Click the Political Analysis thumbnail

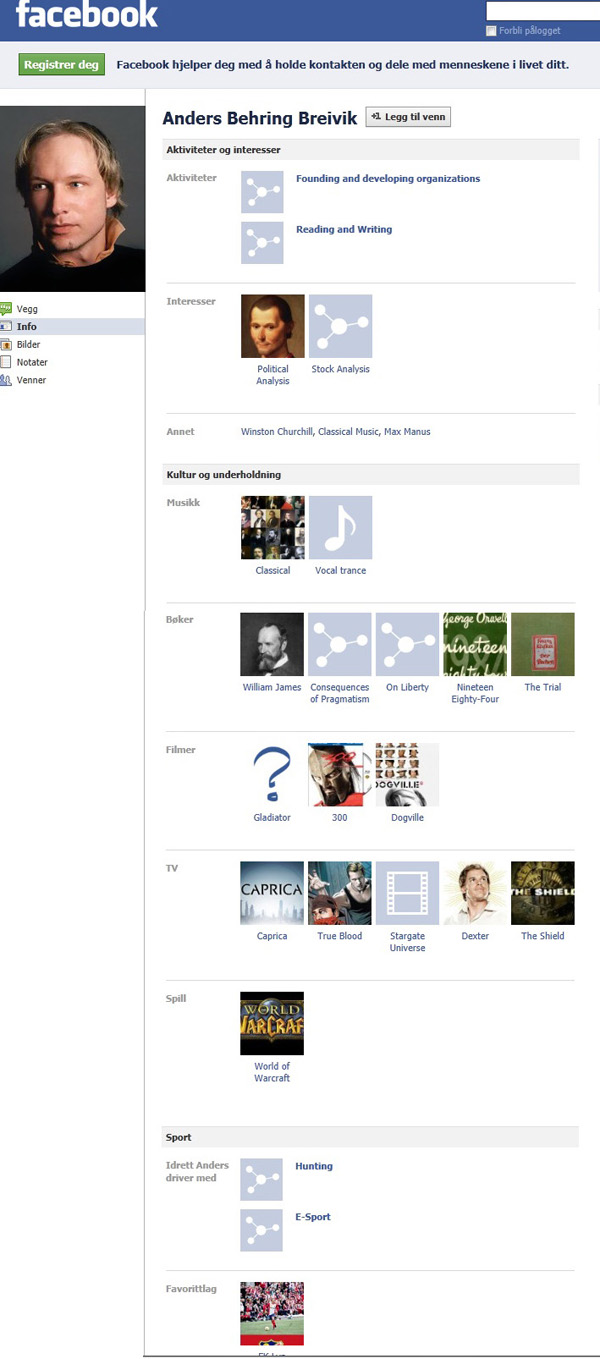click(272, 326)
